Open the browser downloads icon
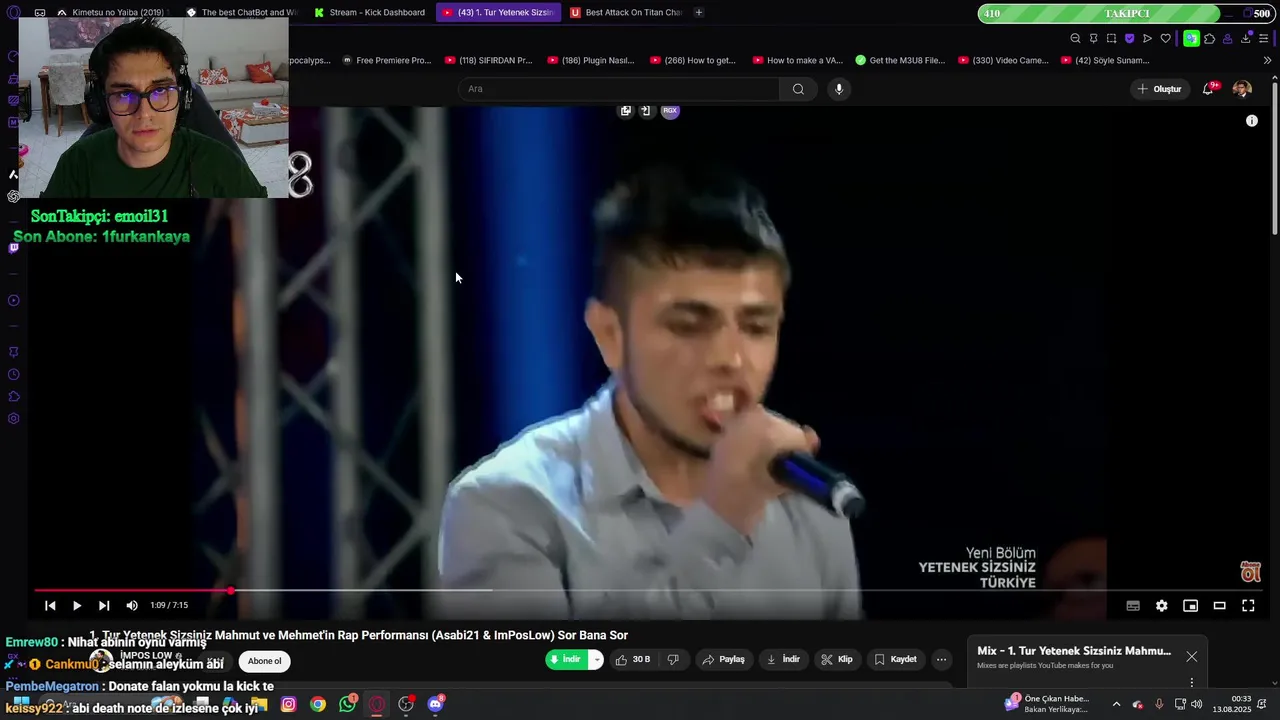Screen dimensions: 1280x720 pos(1245,39)
